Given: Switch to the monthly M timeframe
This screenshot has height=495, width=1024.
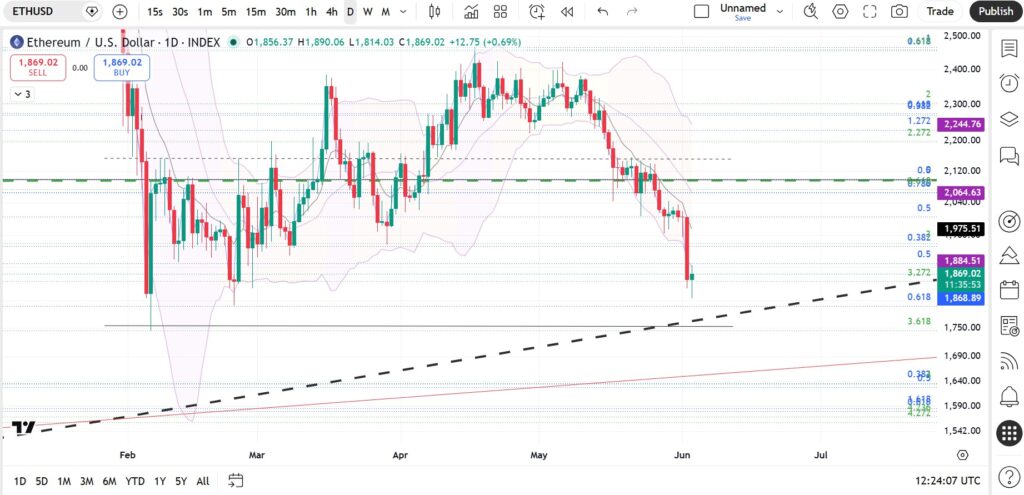Looking at the screenshot, I should tap(386, 11).
